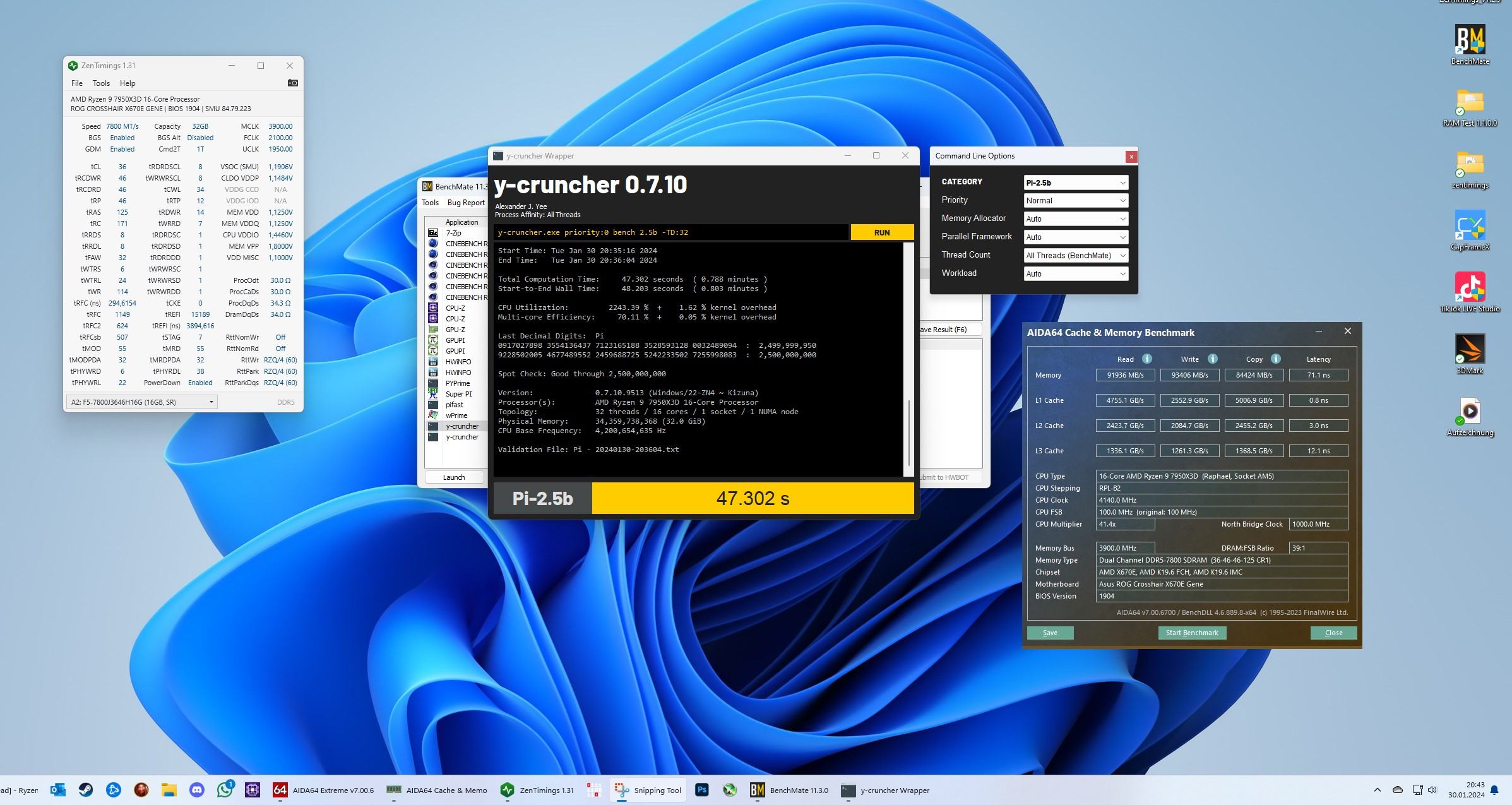
Task: Switch to ZenTimings 1.31 taskbar button
Action: 538,790
